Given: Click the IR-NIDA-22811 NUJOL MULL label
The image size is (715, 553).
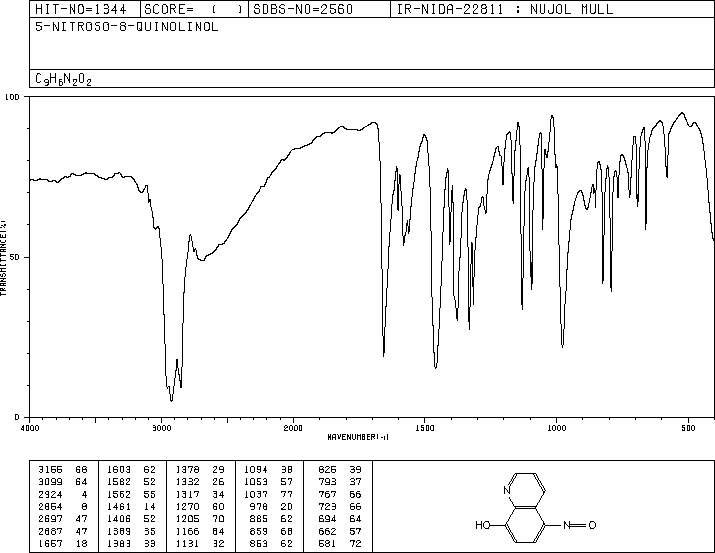Looking at the screenshot, I should click(x=505, y=9).
